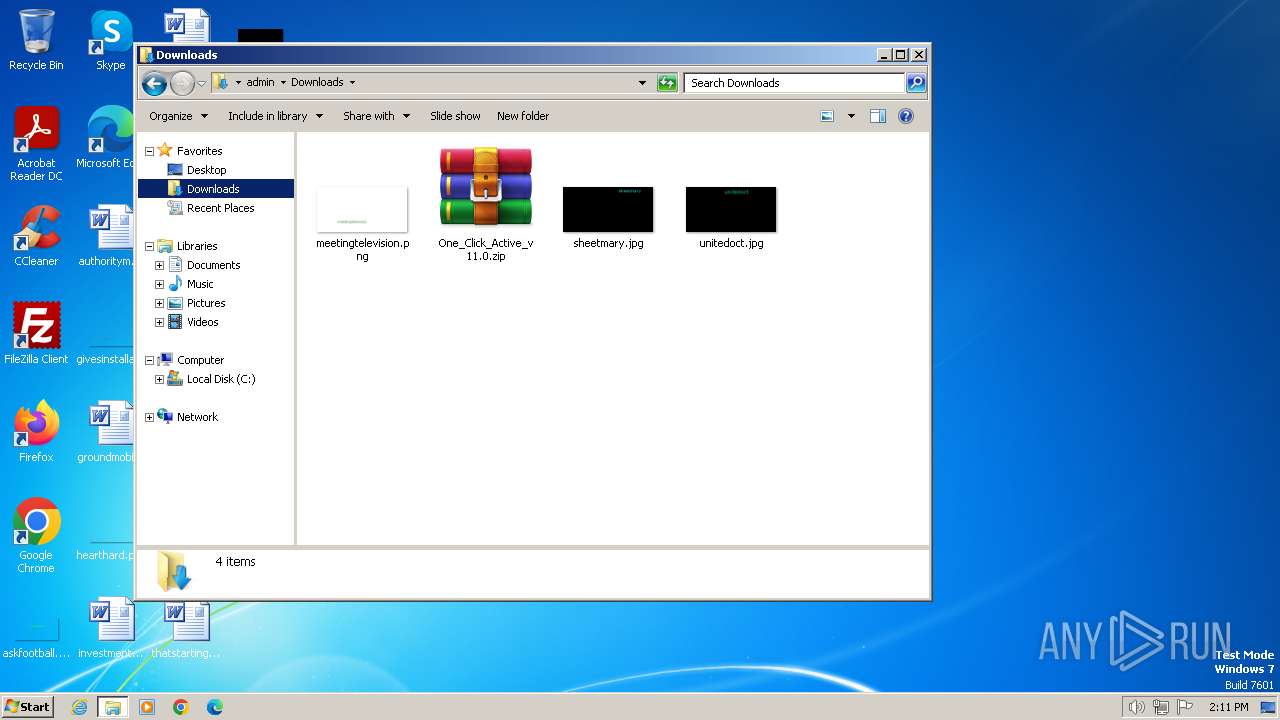Go back with the Explorer back arrow
The height and width of the screenshot is (720, 1280).
154,83
